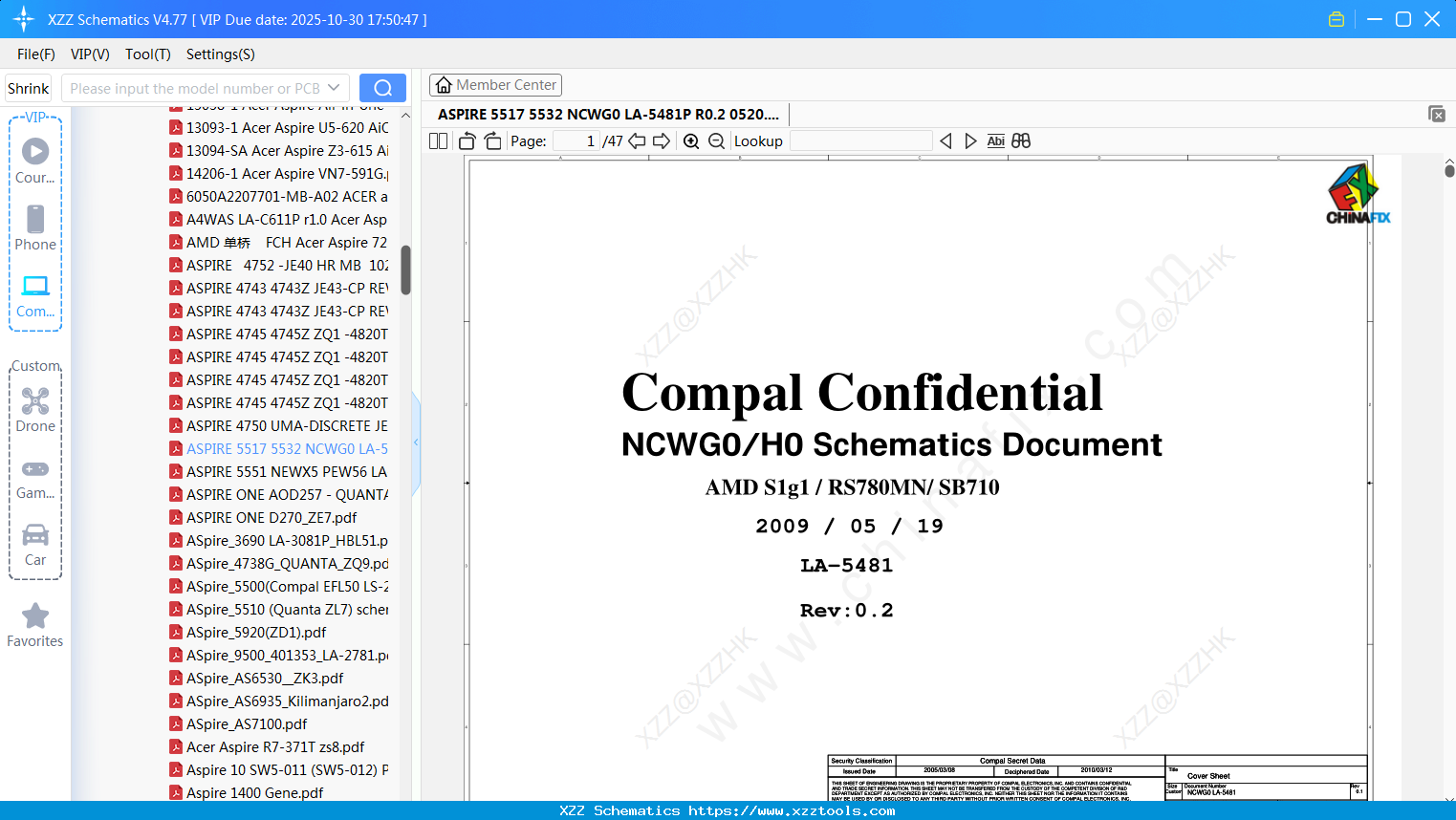Open ASpire_5920(ZD1).pdf
This screenshot has height=820, width=1456.
[x=248, y=632]
